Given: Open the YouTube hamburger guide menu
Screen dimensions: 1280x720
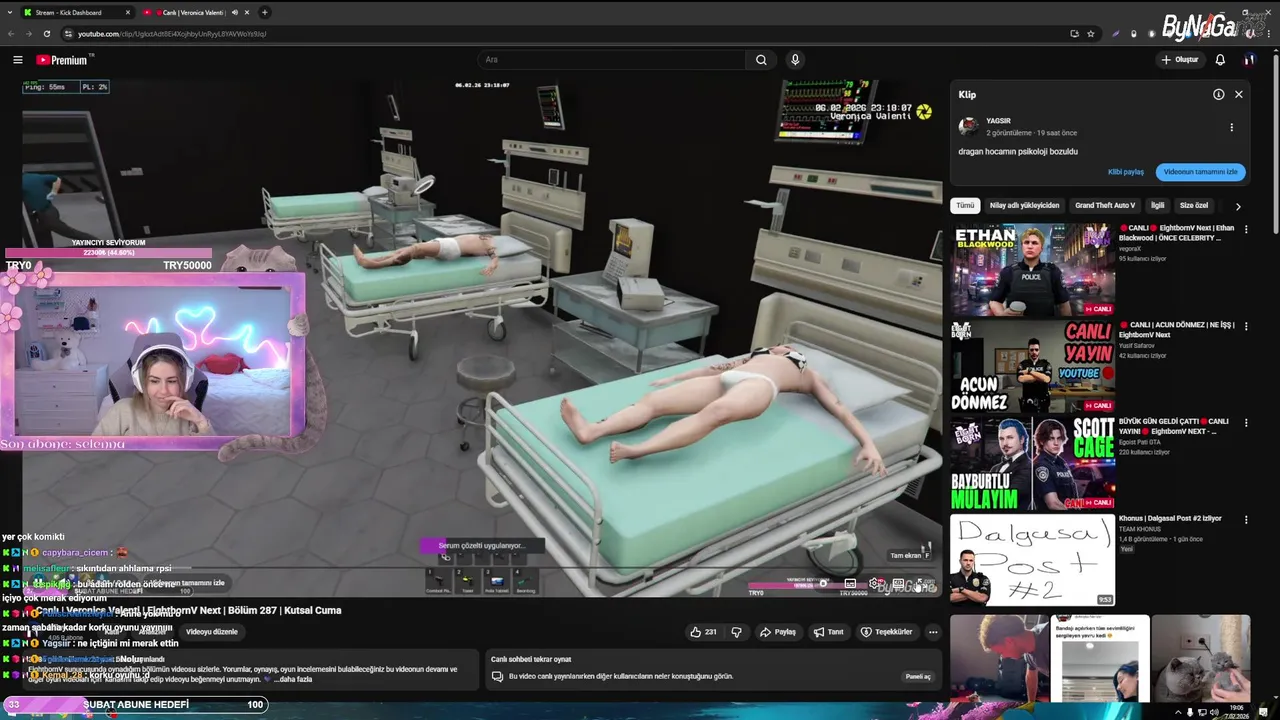Looking at the screenshot, I should [x=17, y=60].
